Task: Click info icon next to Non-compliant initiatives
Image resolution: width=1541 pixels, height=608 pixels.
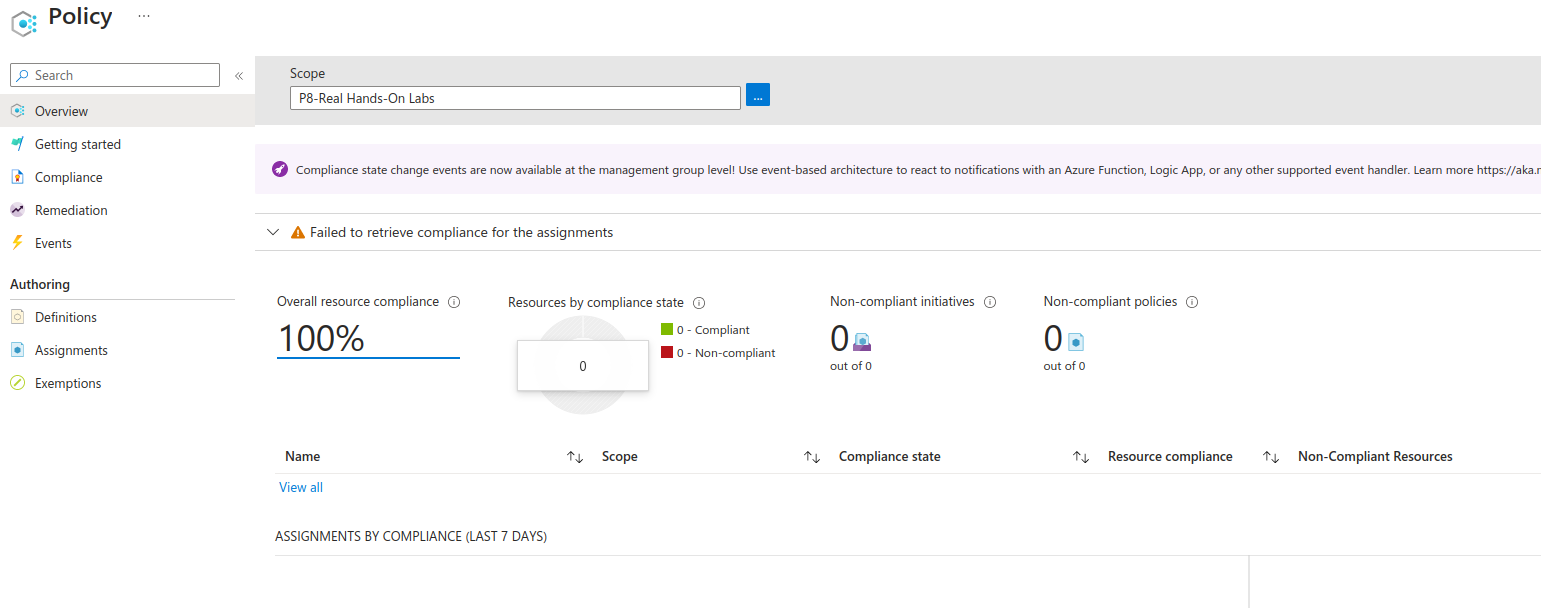Action: click(990, 302)
